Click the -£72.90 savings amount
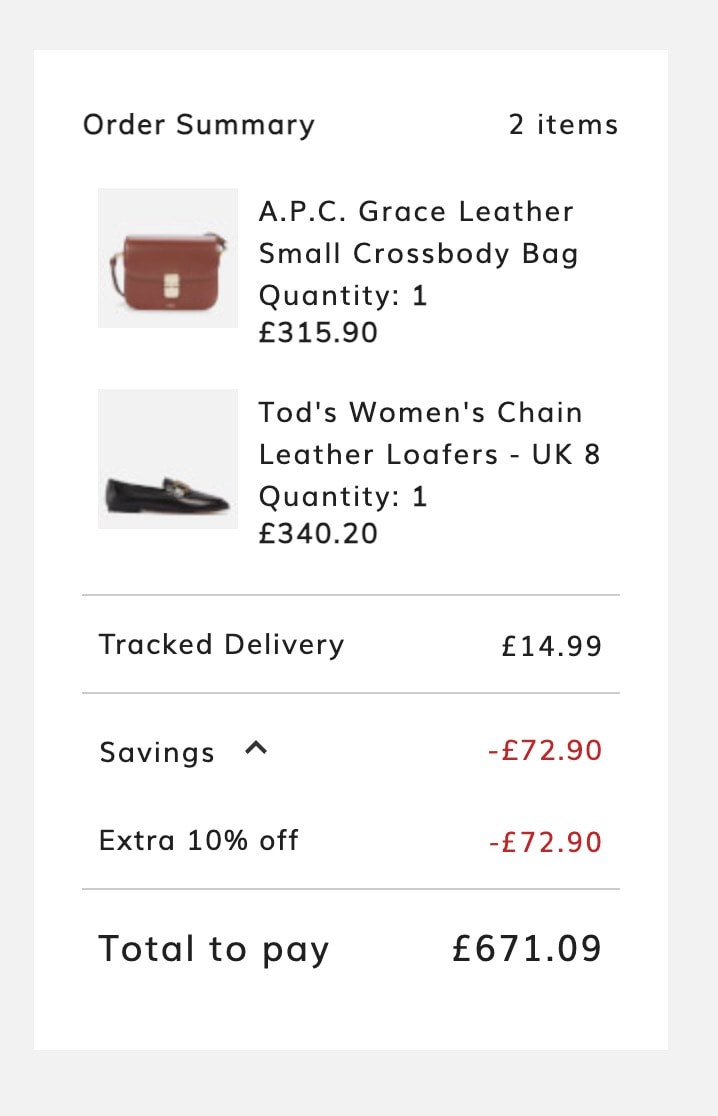Image resolution: width=718 pixels, height=1116 pixels. coord(546,751)
